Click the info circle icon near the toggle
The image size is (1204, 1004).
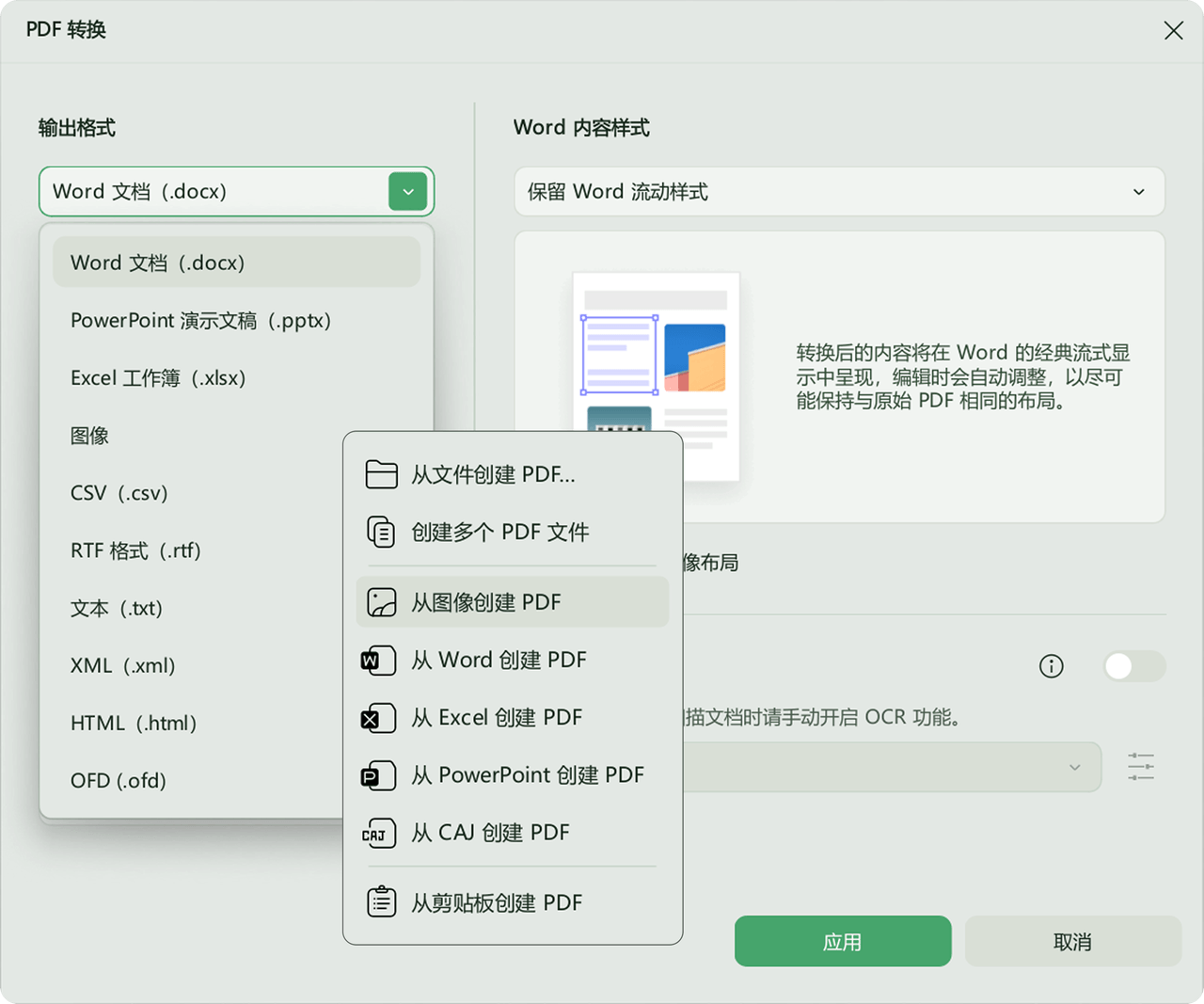[x=1051, y=666]
